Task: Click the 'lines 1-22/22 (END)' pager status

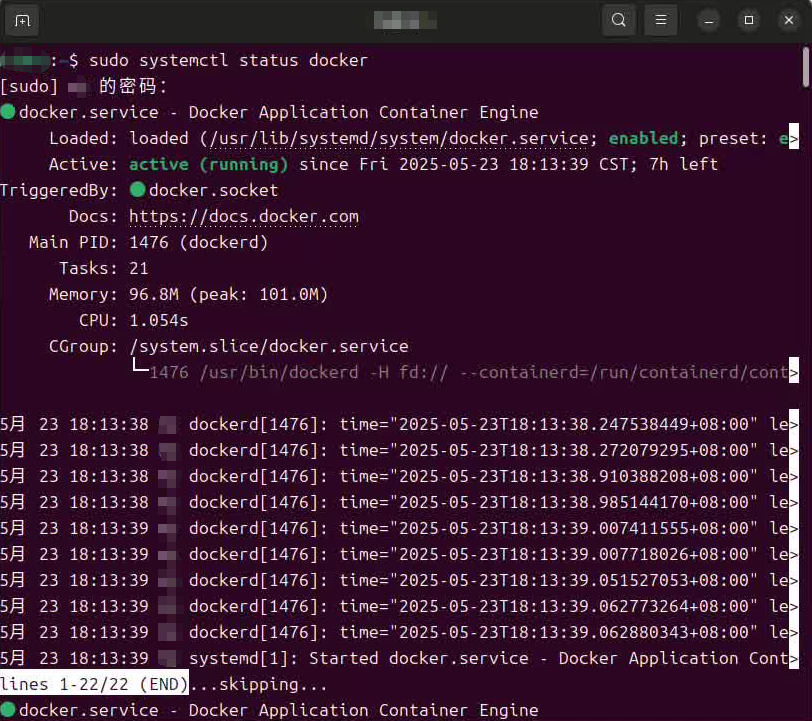Action: click(x=94, y=684)
